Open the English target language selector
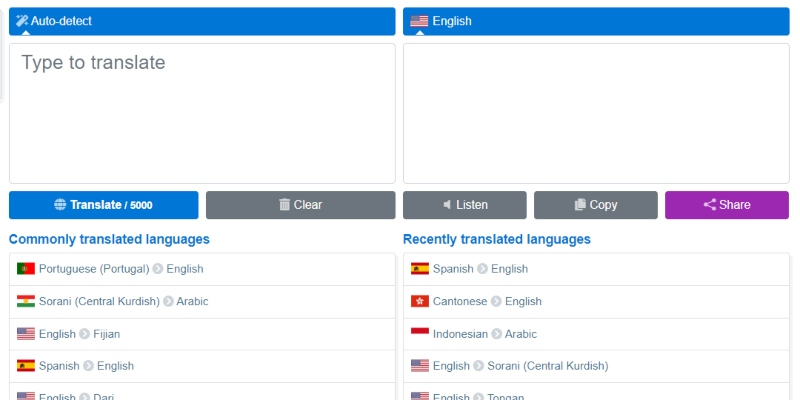 click(x=596, y=21)
